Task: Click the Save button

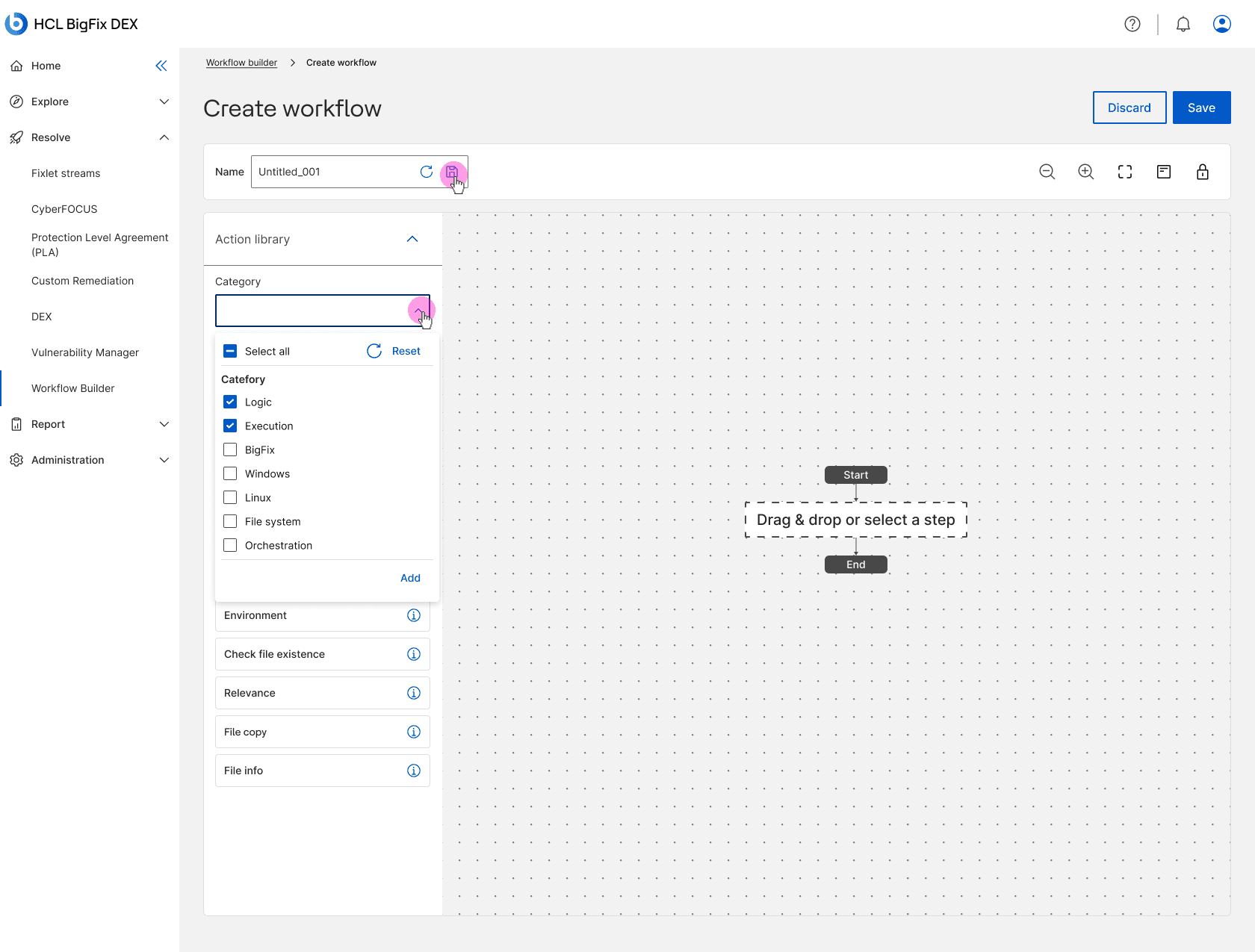Action: pyautogui.click(x=1201, y=108)
